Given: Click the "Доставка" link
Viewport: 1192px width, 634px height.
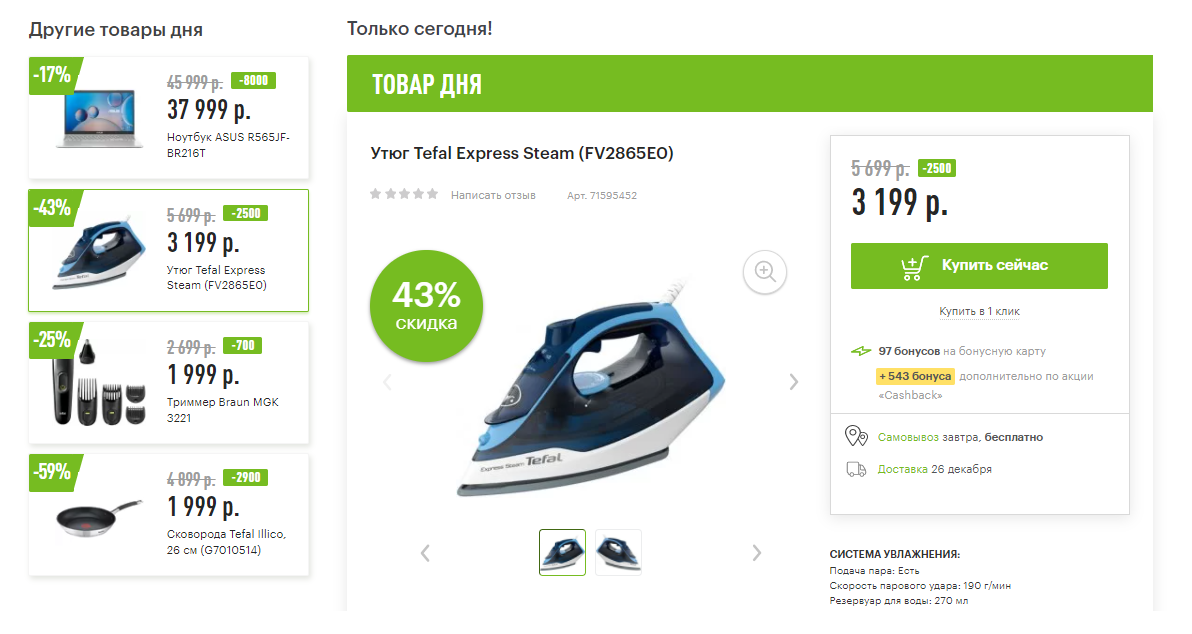Looking at the screenshot, I should point(900,469).
